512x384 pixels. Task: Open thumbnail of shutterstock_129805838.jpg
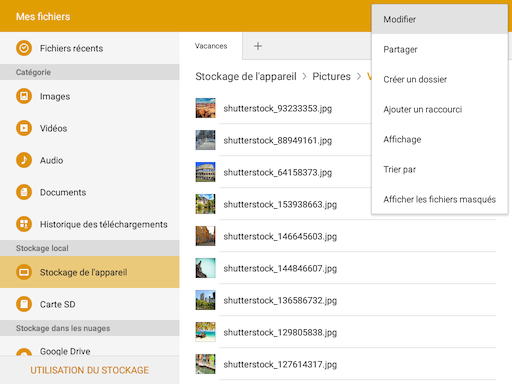[x=205, y=332]
